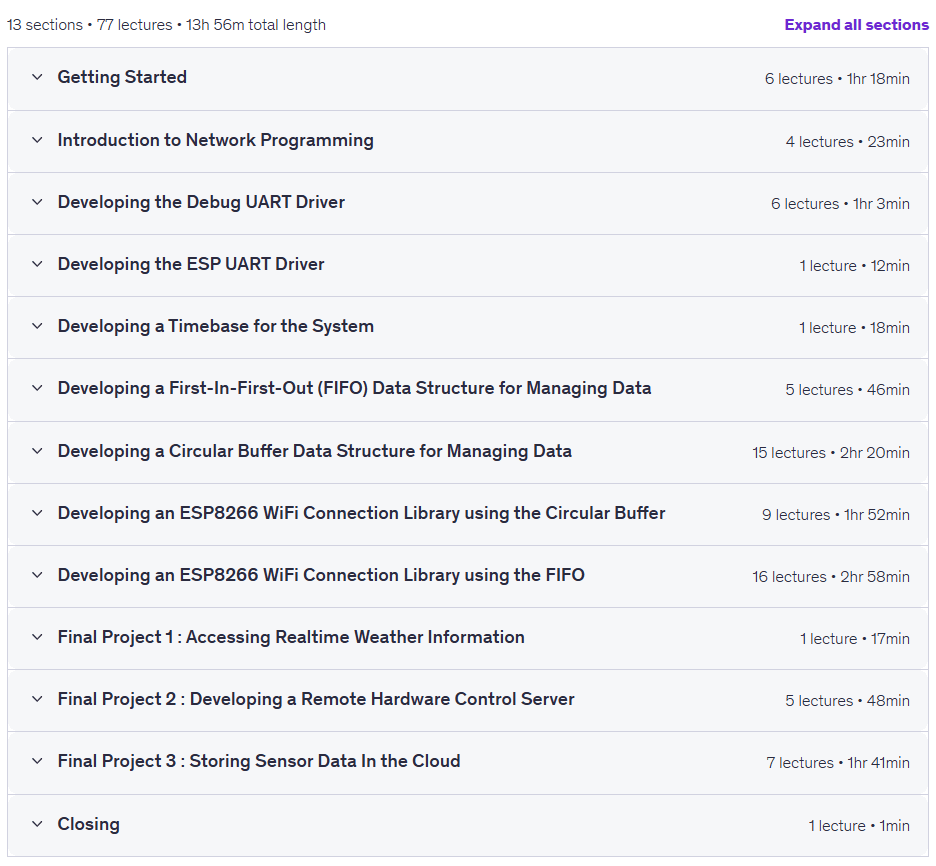This screenshot has width=936, height=866.
Task: Click '6 lectures • 1hr 3min' duration text
Action: 840,204
